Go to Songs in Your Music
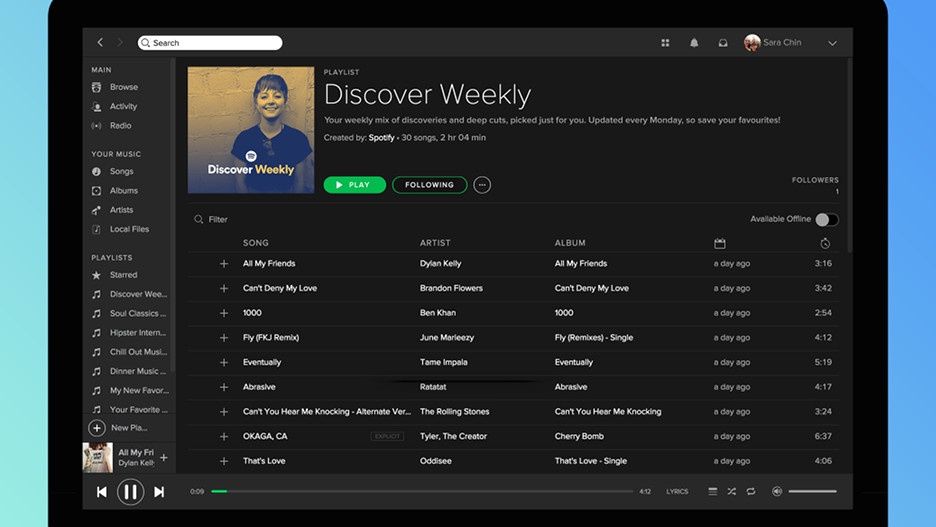Image resolution: width=936 pixels, height=527 pixels. coord(121,171)
